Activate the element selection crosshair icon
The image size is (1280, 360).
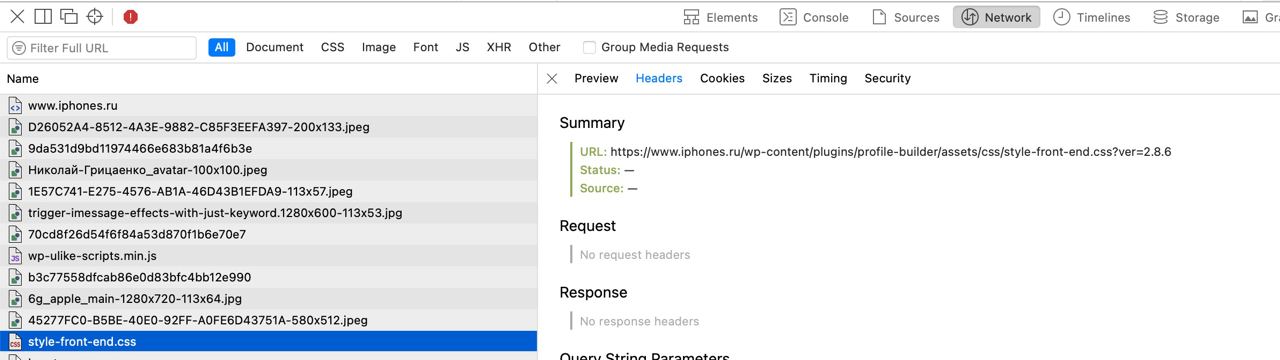95,16
